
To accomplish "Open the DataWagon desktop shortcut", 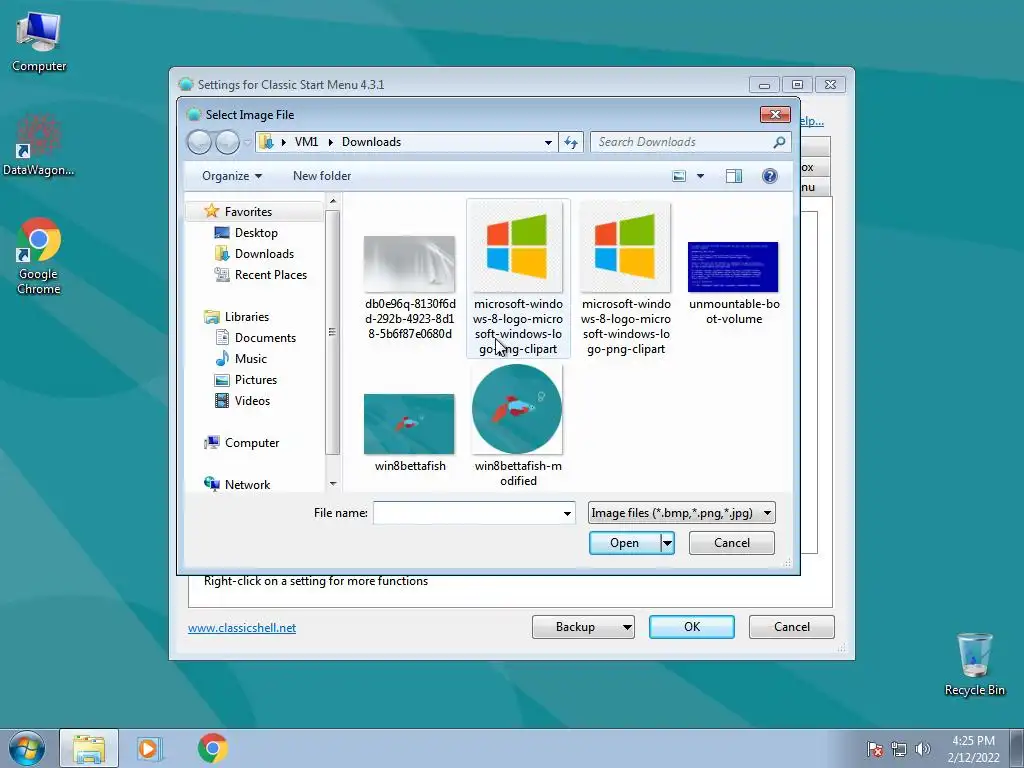I will click(39, 145).
